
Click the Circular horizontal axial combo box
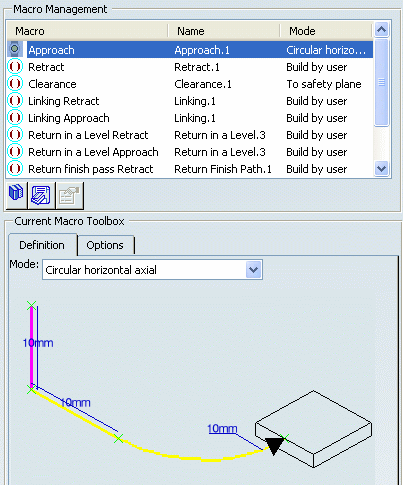click(x=152, y=269)
